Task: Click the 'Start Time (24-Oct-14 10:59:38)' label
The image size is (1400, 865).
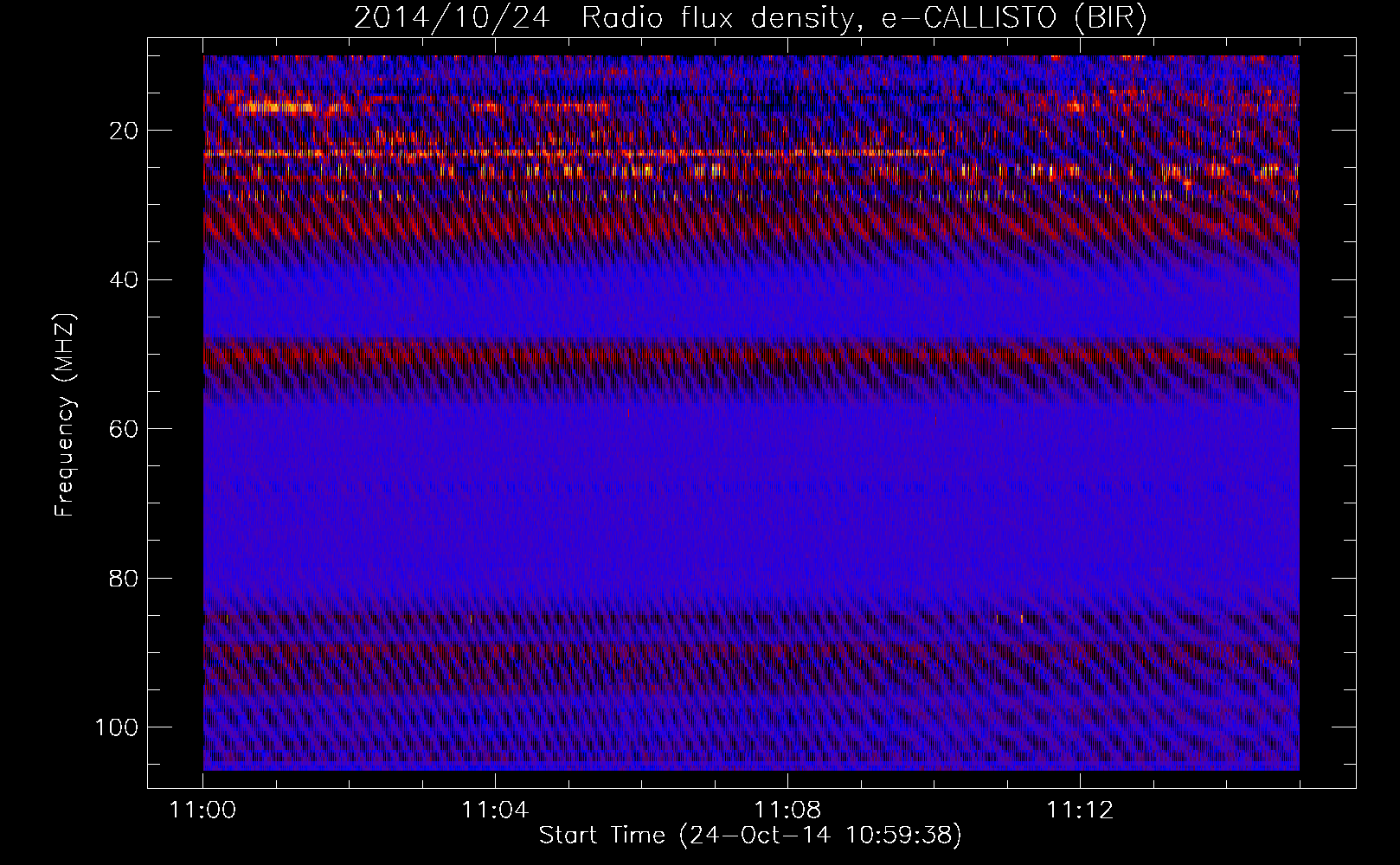Action: click(x=750, y=836)
